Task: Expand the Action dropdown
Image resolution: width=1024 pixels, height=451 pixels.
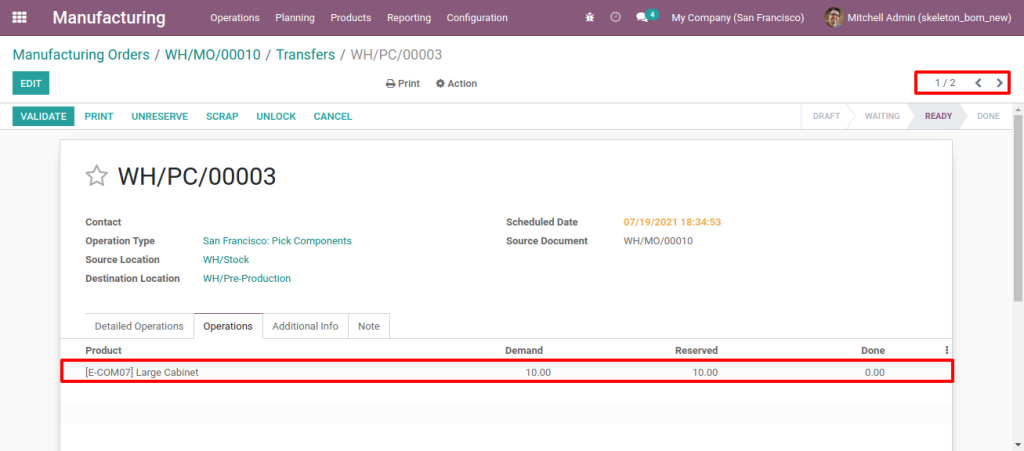Action: [x=457, y=84]
